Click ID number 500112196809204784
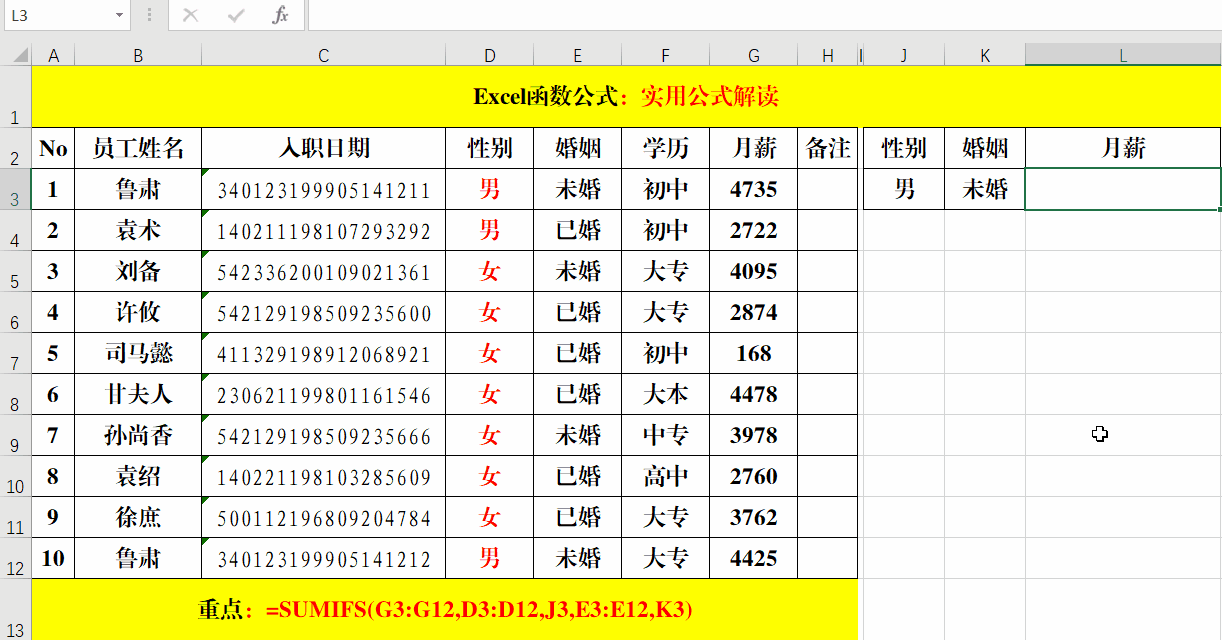Screen dimensions: 1222x640 point(324,517)
